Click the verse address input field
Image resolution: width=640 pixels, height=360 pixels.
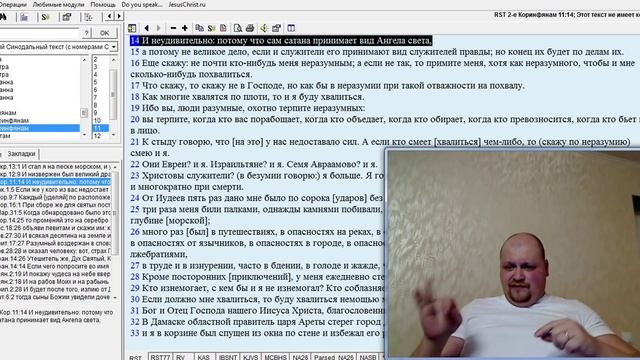pyautogui.click(x=39, y=33)
